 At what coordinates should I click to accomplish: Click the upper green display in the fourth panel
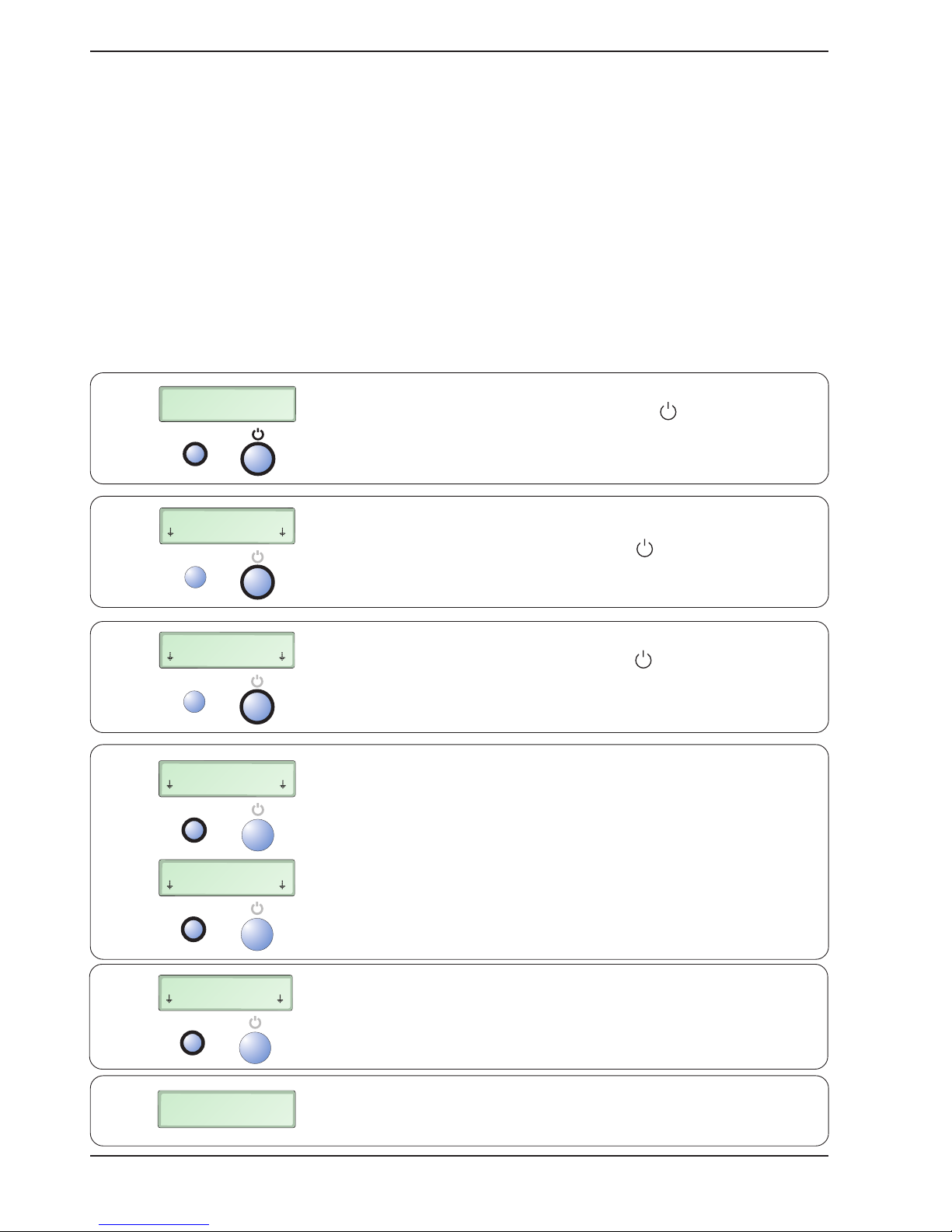(x=227, y=778)
